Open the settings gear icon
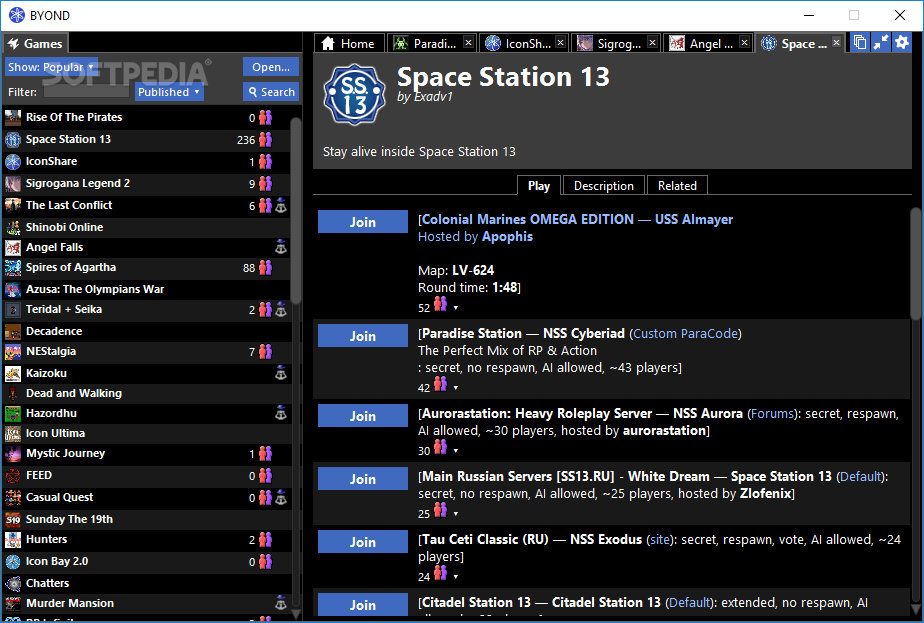The image size is (924, 623). pos(902,43)
